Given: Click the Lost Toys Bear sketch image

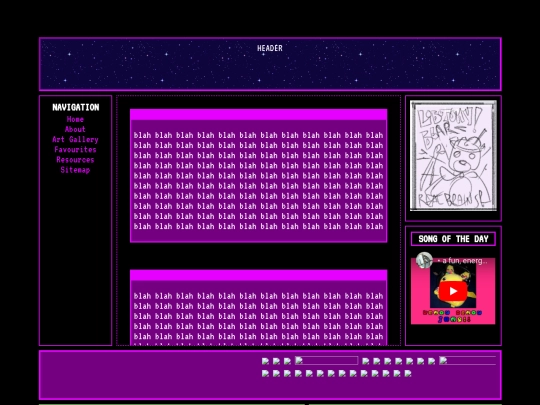Looking at the screenshot, I should click(453, 155).
